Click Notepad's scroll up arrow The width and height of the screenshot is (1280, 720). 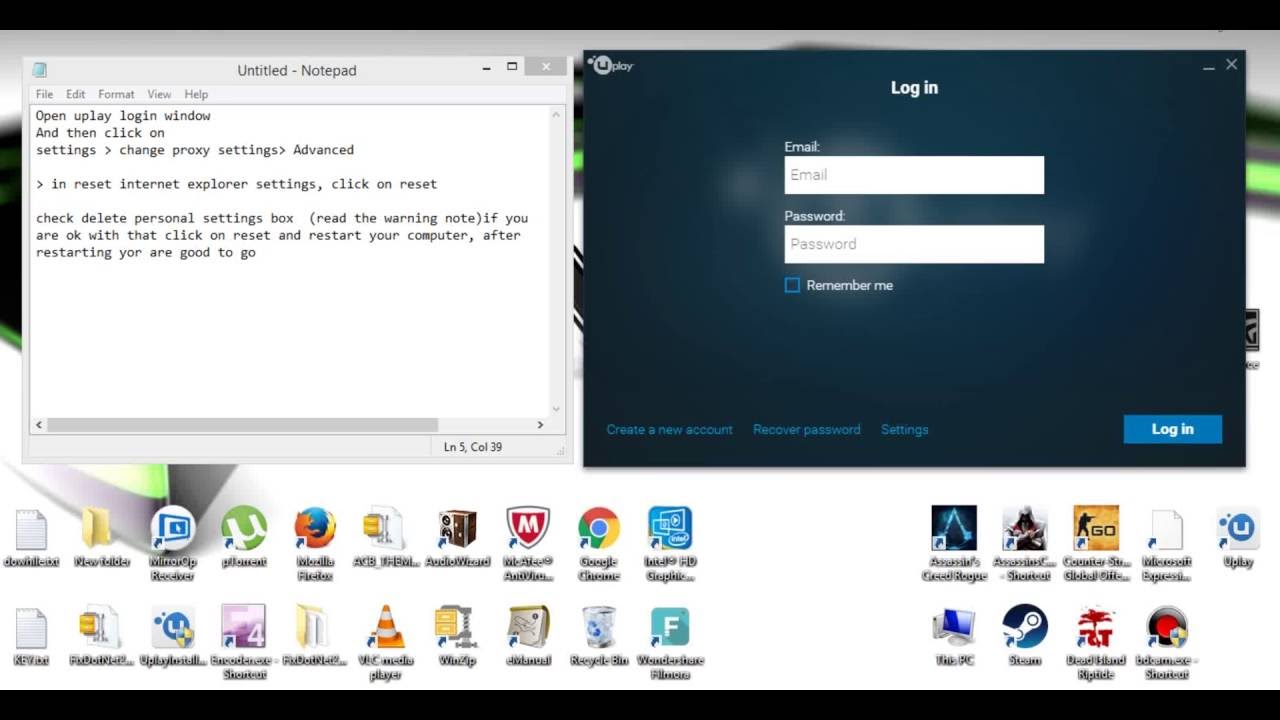557,115
